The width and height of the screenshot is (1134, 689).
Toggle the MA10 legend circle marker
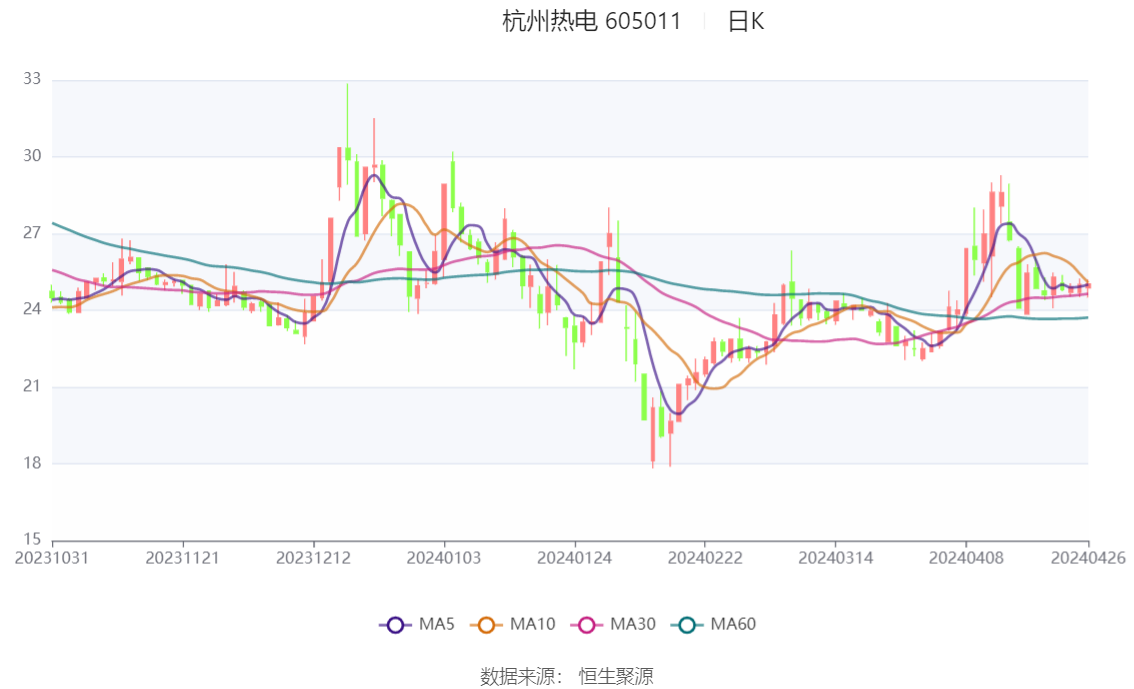486,625
